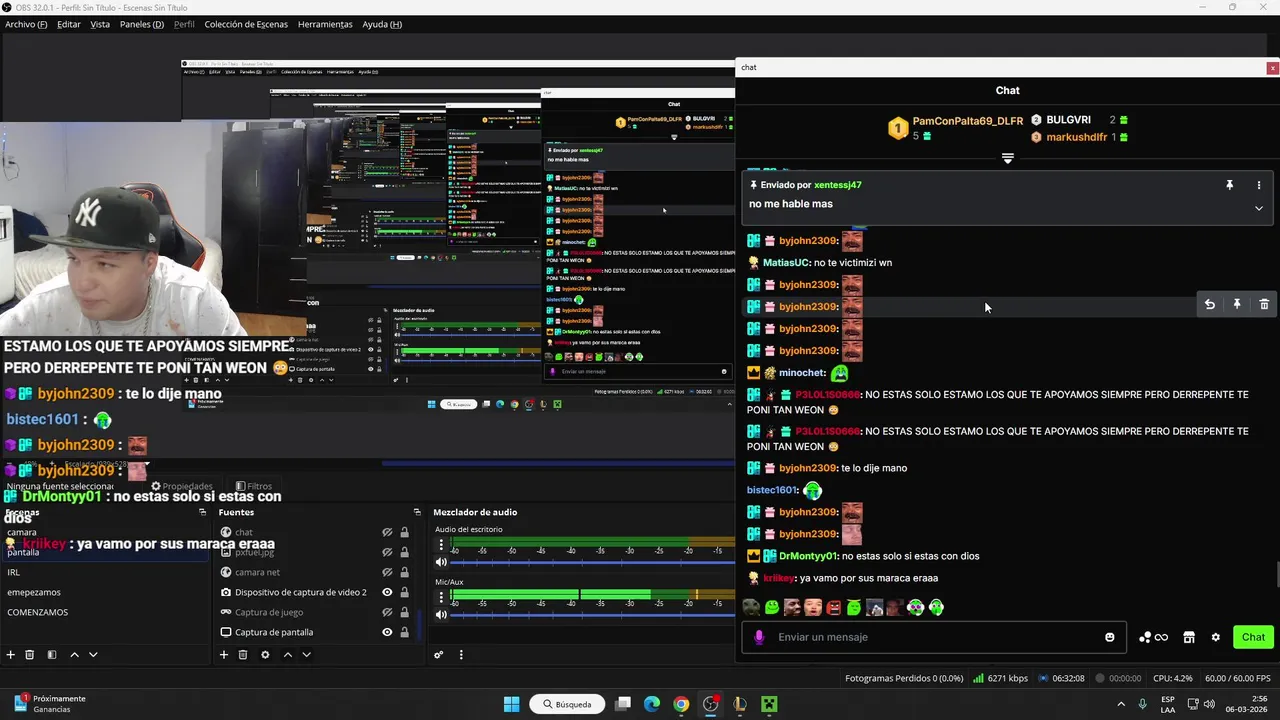Open the shop icon beside chat settings

(x=1189, y=637)
